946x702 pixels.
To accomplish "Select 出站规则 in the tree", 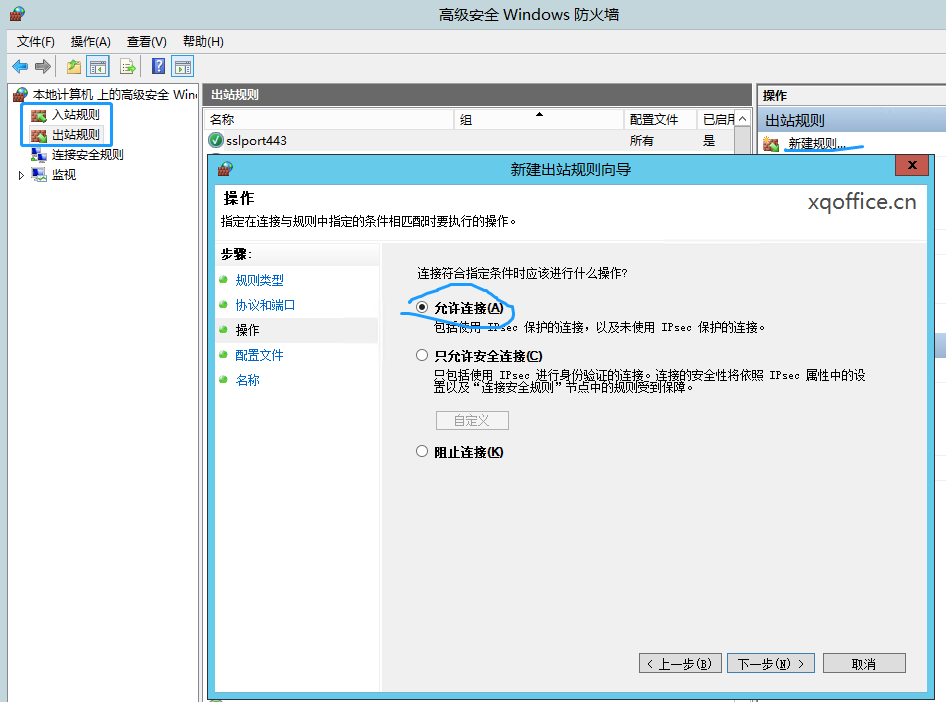I will pyautogui.click(x=75, y=134).
